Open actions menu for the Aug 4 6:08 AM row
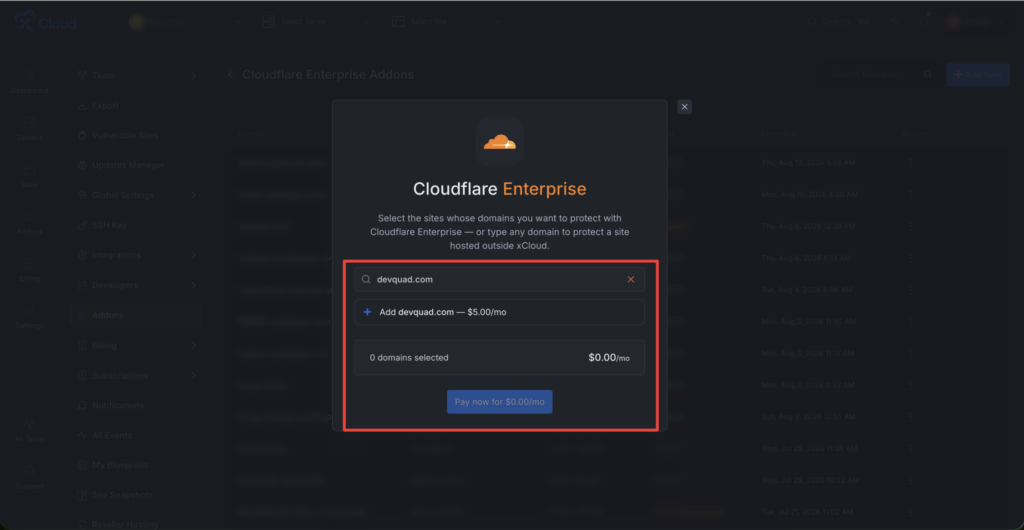 [x=910, y=289]
